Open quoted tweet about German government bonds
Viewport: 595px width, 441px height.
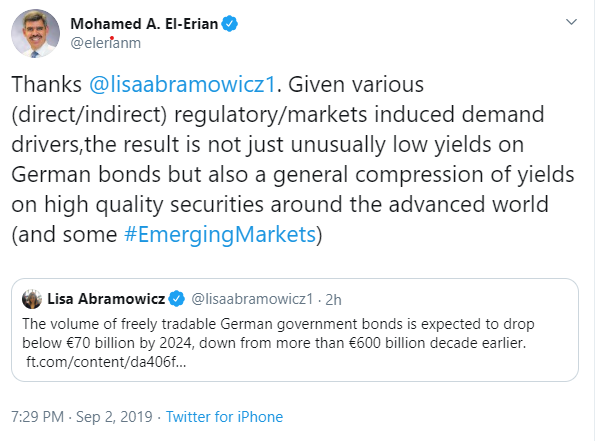click(295, 330)
